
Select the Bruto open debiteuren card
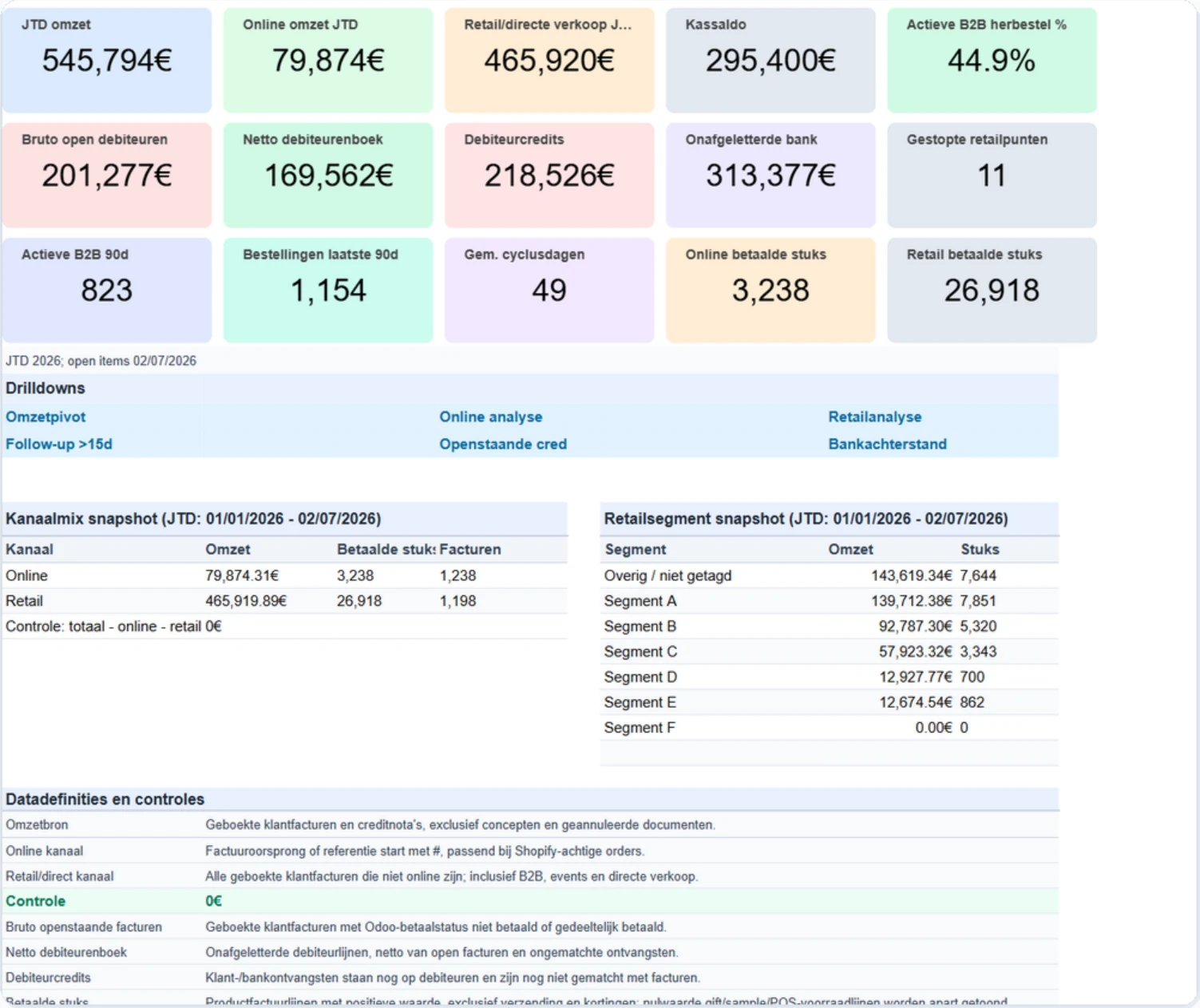click(107, 176)
